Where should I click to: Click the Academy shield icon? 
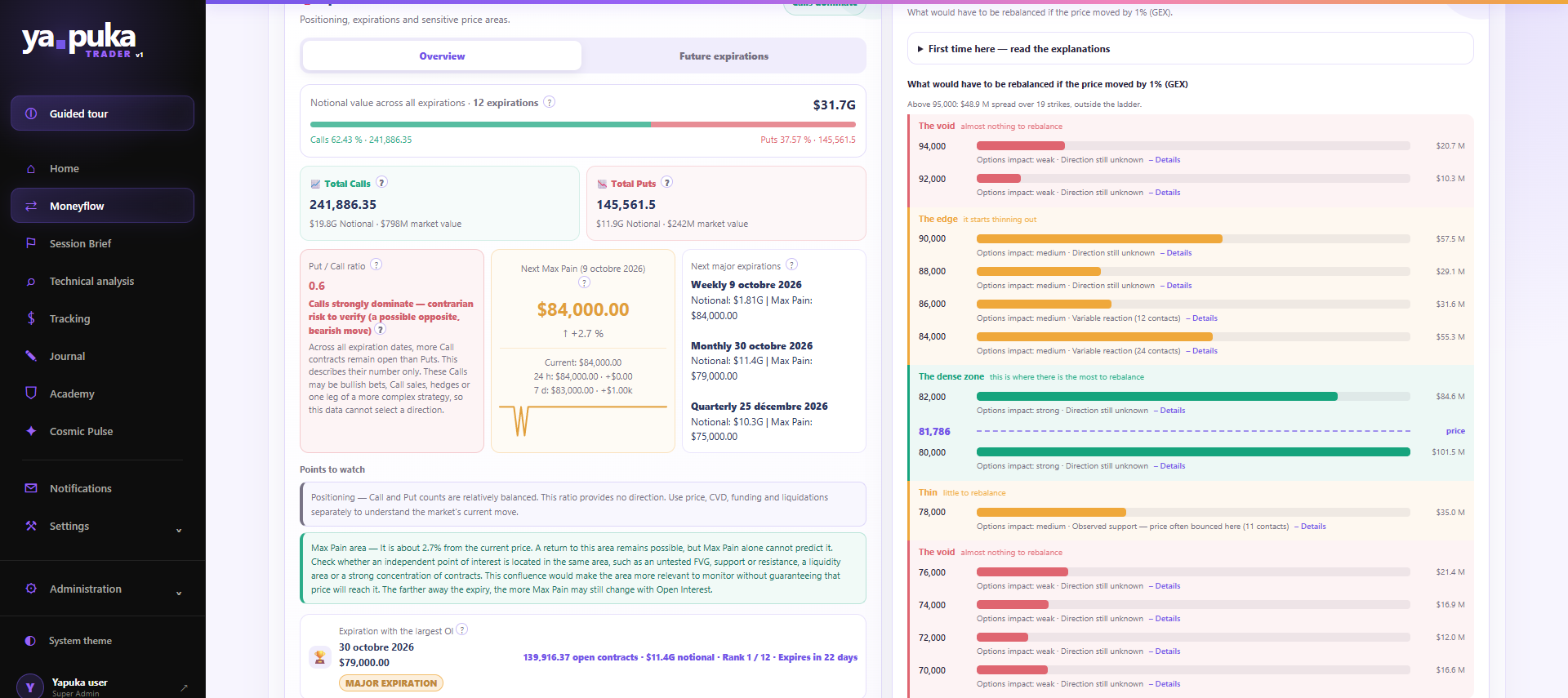(x=31, y=393)
